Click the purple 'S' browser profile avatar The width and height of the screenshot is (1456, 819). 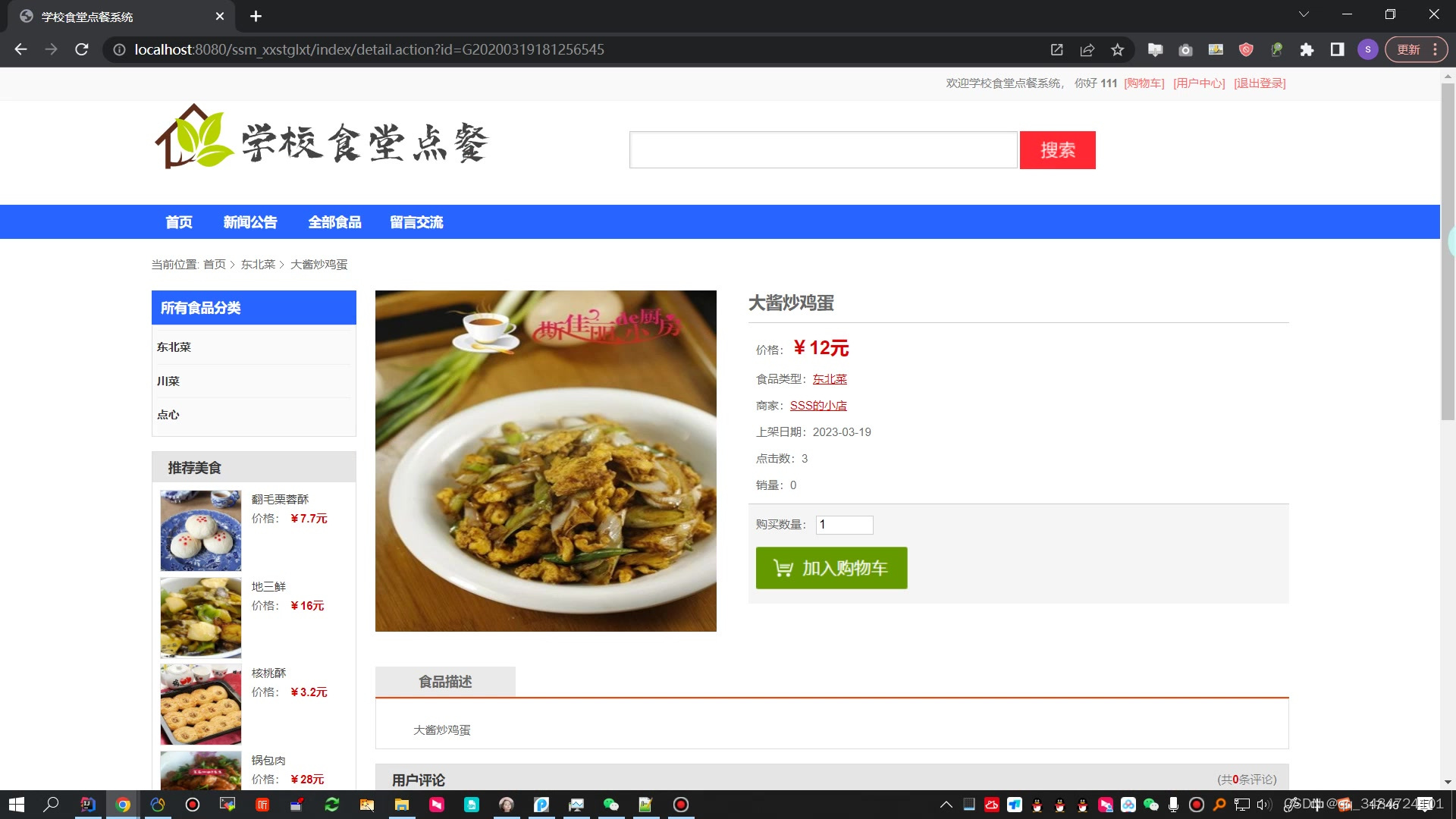click(1367, 49)
